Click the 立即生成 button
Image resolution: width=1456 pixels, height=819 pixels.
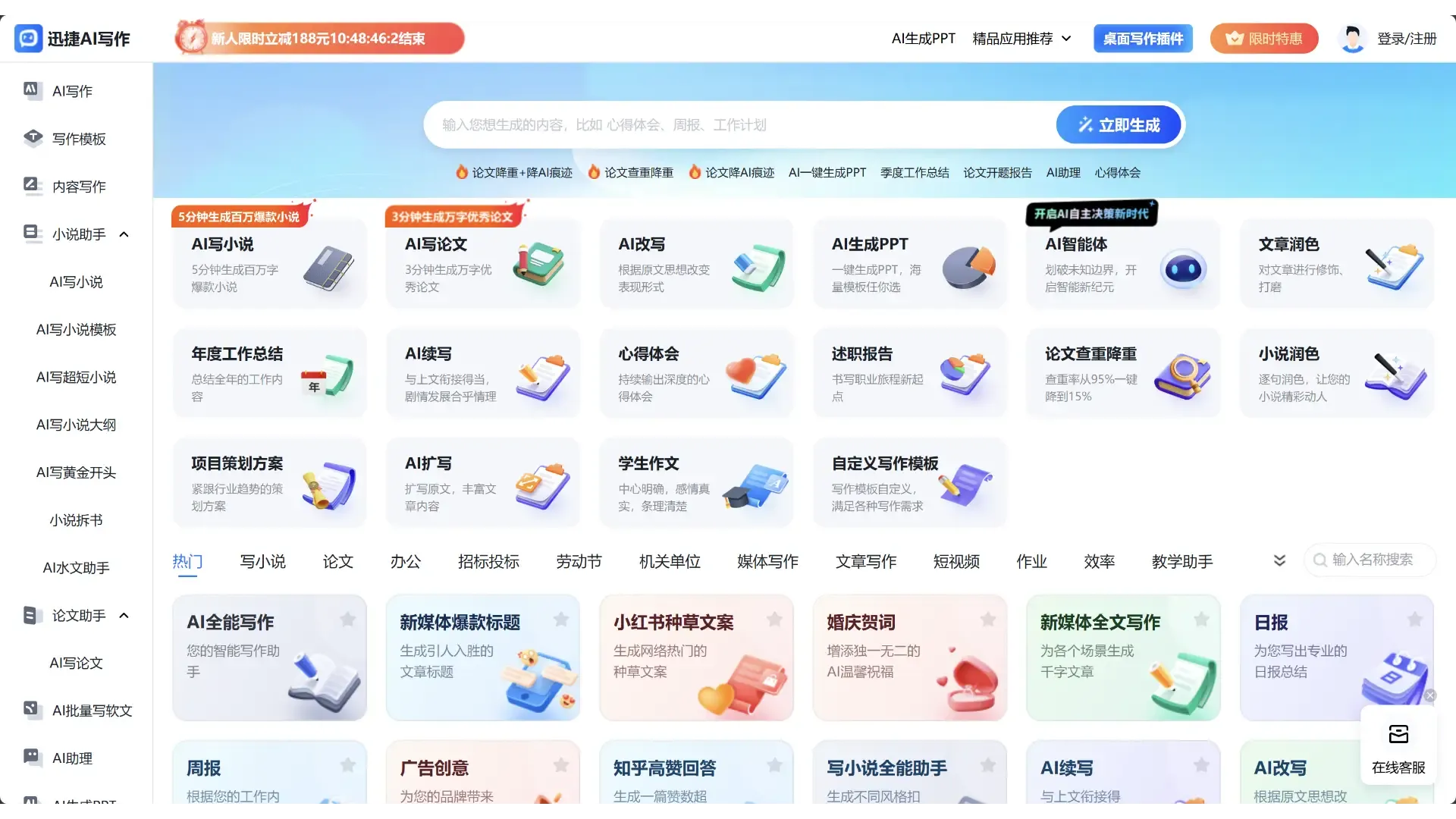pos(1119,125)
